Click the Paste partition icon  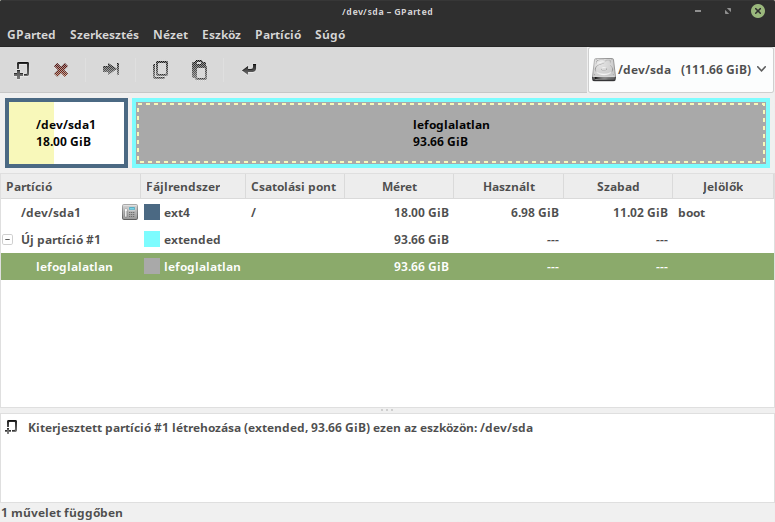tap(199, 70)
